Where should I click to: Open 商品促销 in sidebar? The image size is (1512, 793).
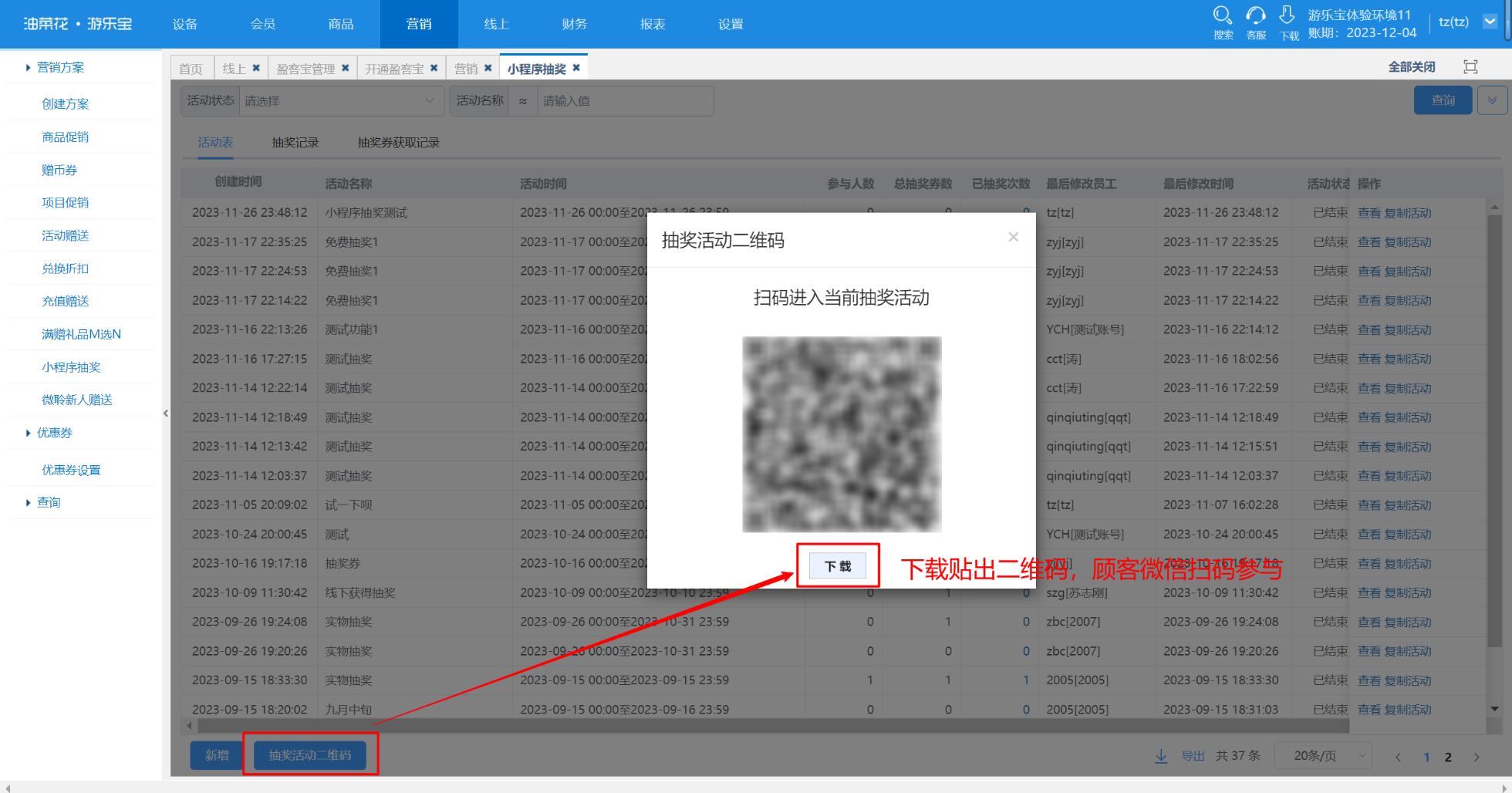coord(66,137)
